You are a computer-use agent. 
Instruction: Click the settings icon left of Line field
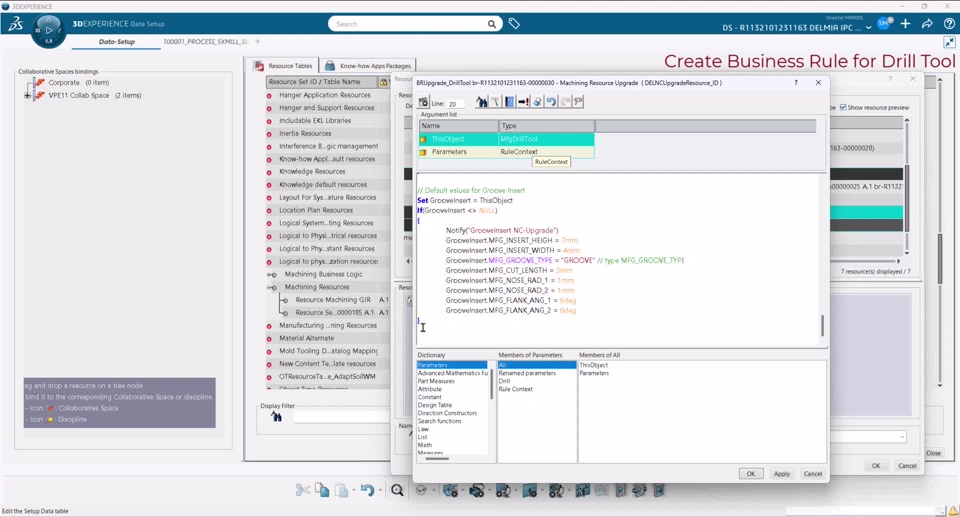coord(423,102)
